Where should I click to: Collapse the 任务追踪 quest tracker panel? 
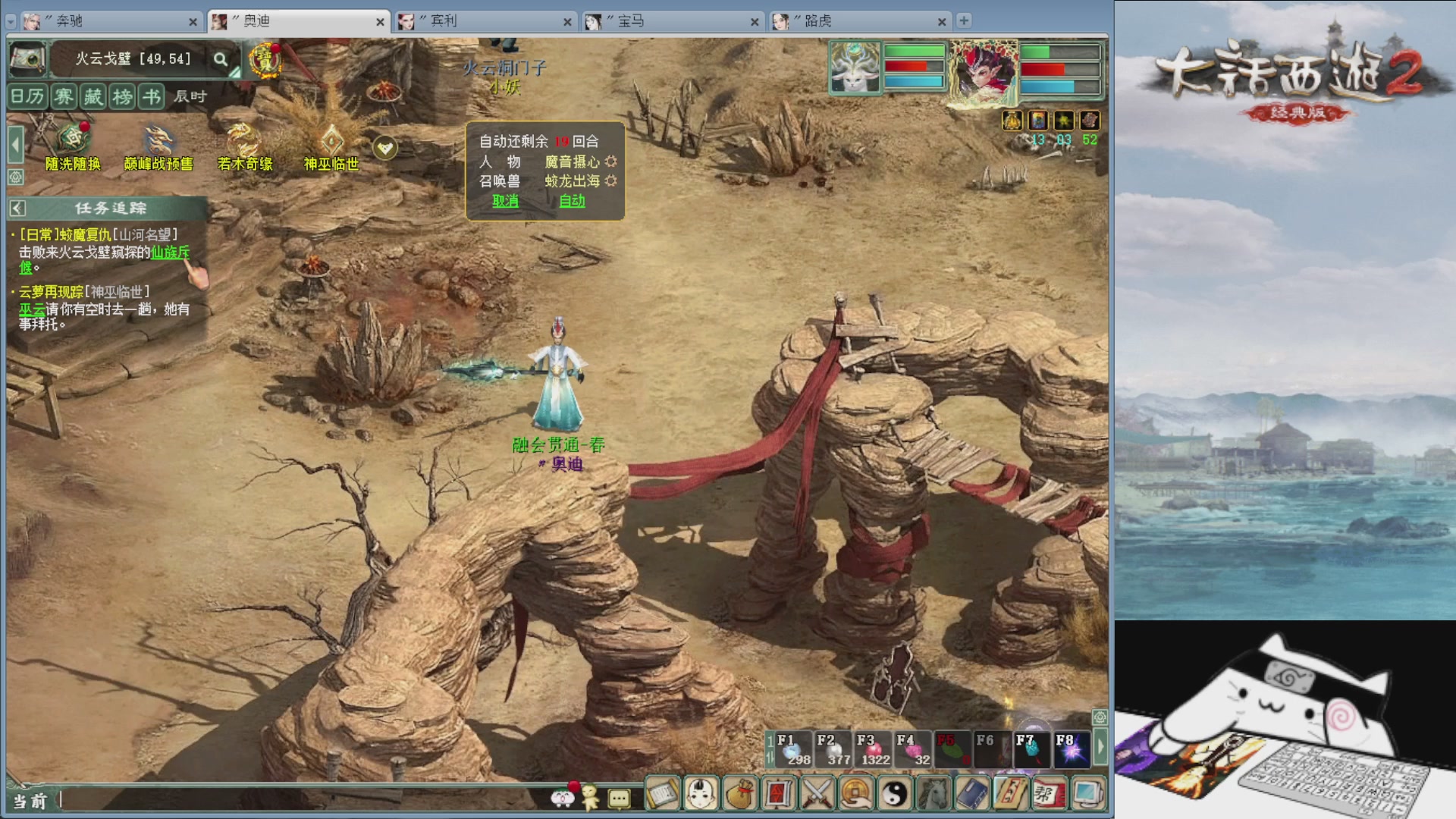[x=18, y=209]
